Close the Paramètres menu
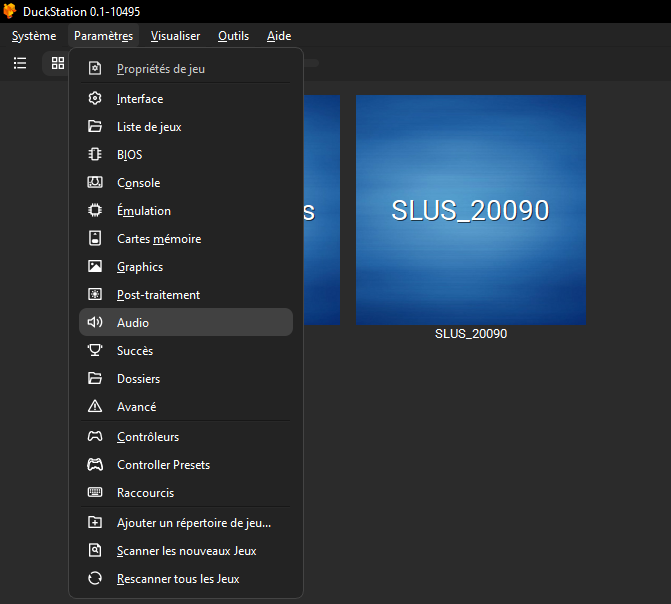 [103, 36]
